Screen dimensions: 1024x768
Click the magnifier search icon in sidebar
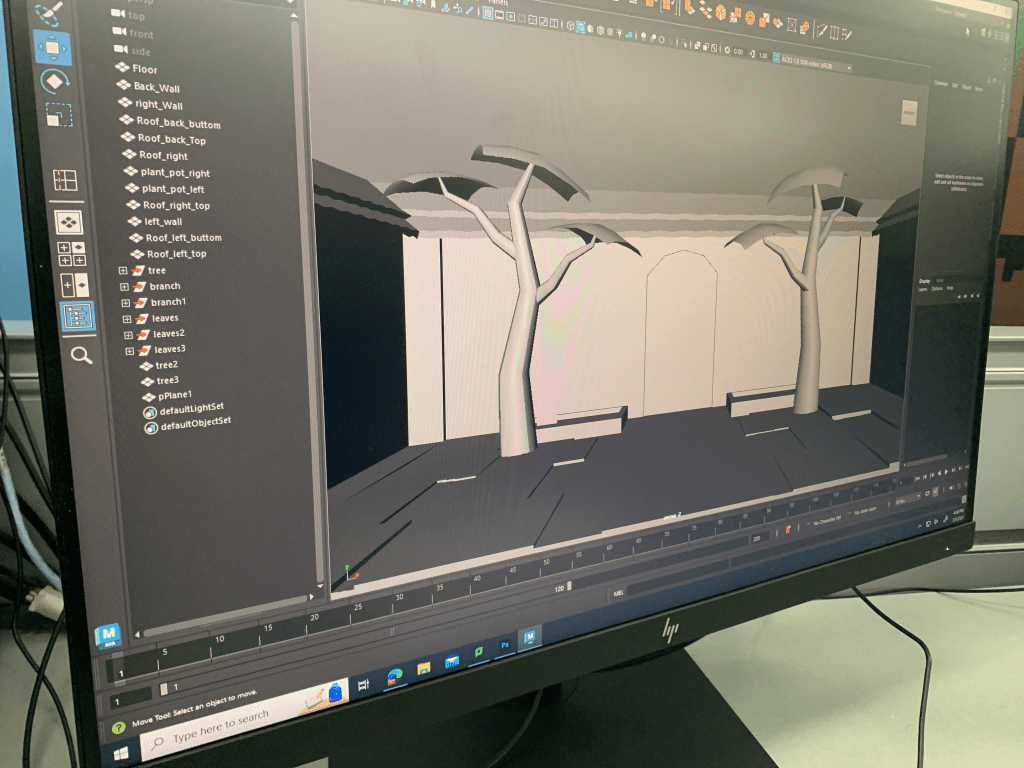[x=81, y=354]
